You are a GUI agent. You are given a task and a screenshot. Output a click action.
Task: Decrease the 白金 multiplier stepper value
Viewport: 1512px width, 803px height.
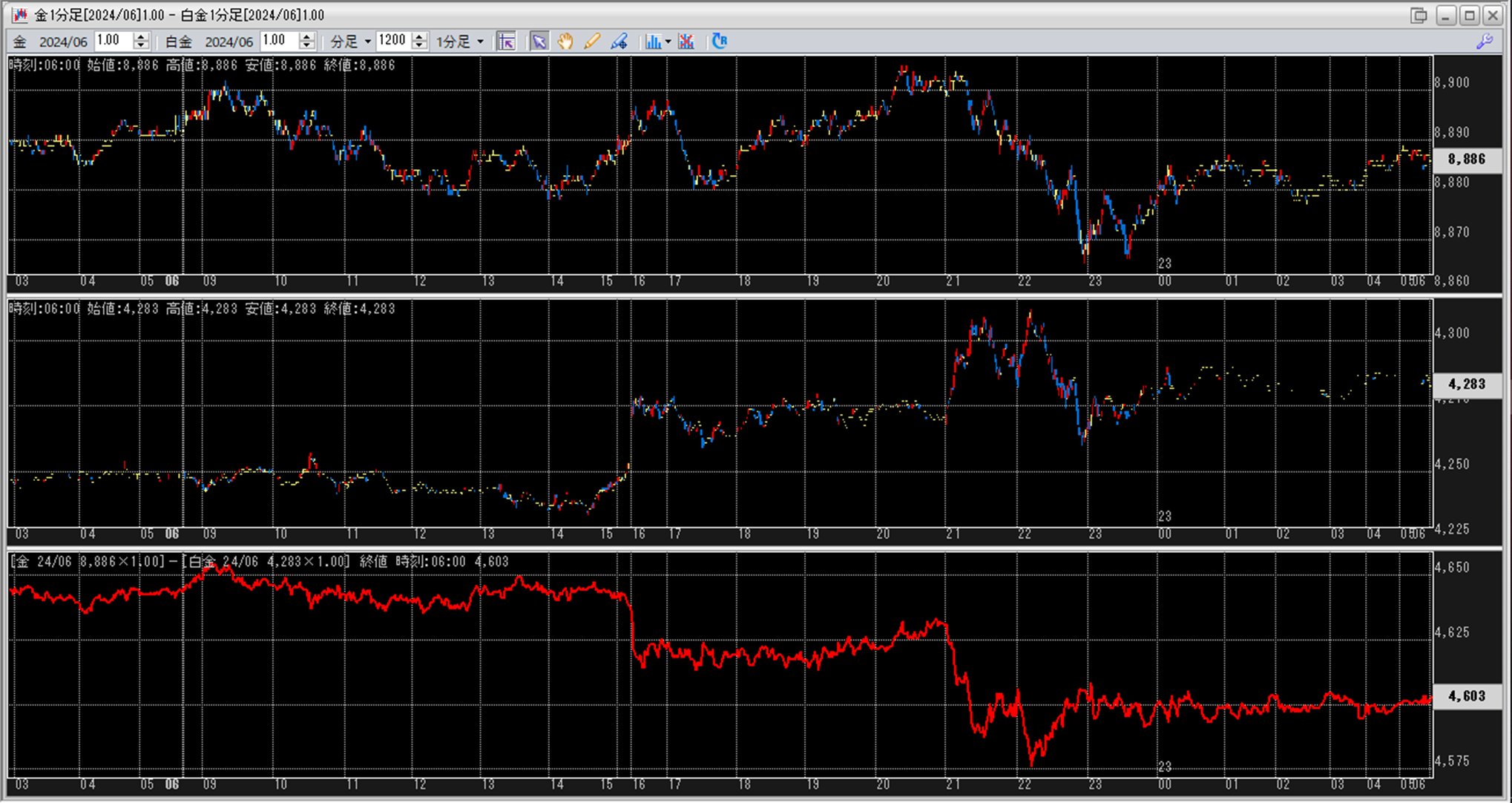point(307,46)
